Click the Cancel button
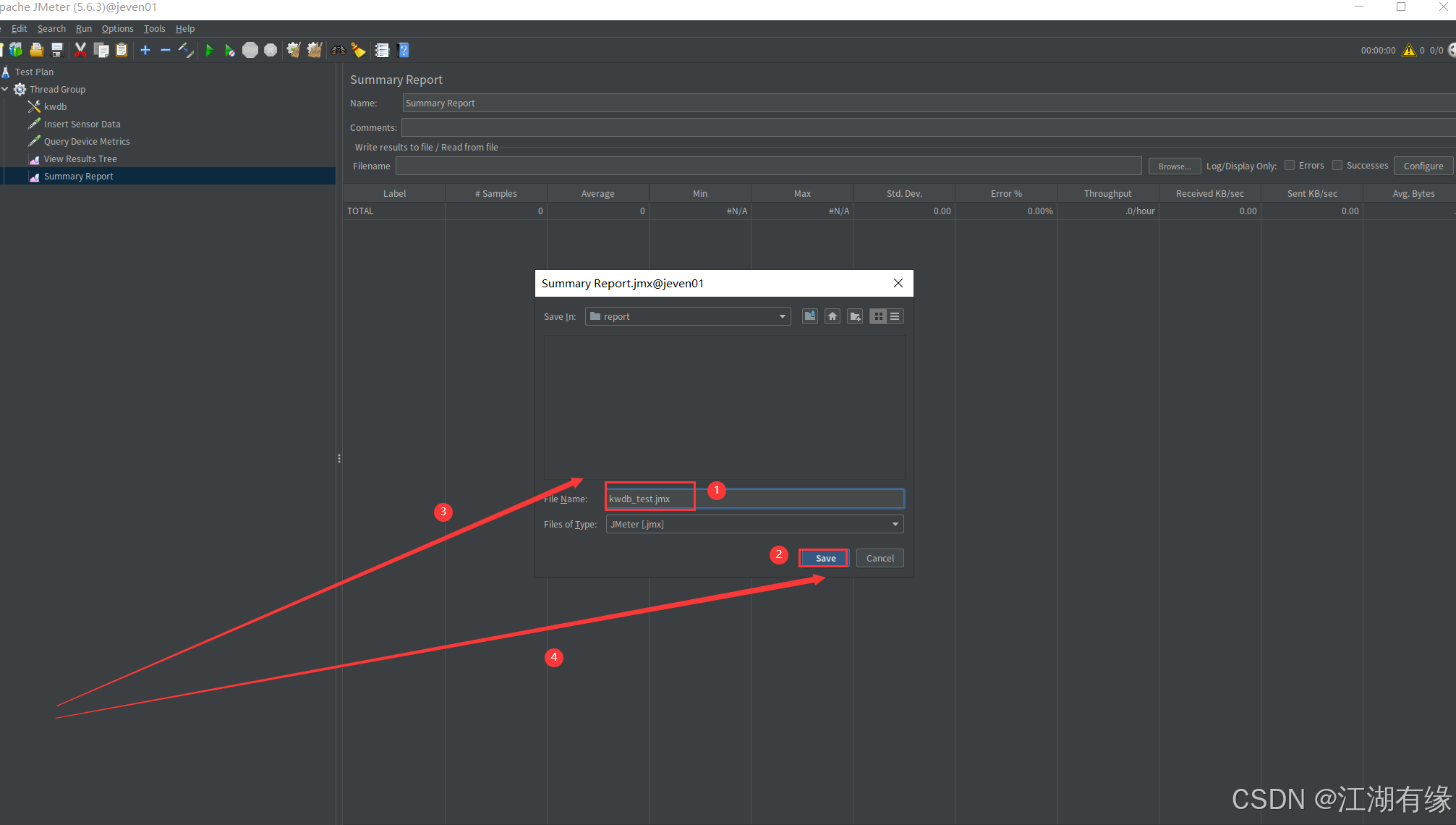This screenshot has height=825, width=1456. (x=880, y=558)
